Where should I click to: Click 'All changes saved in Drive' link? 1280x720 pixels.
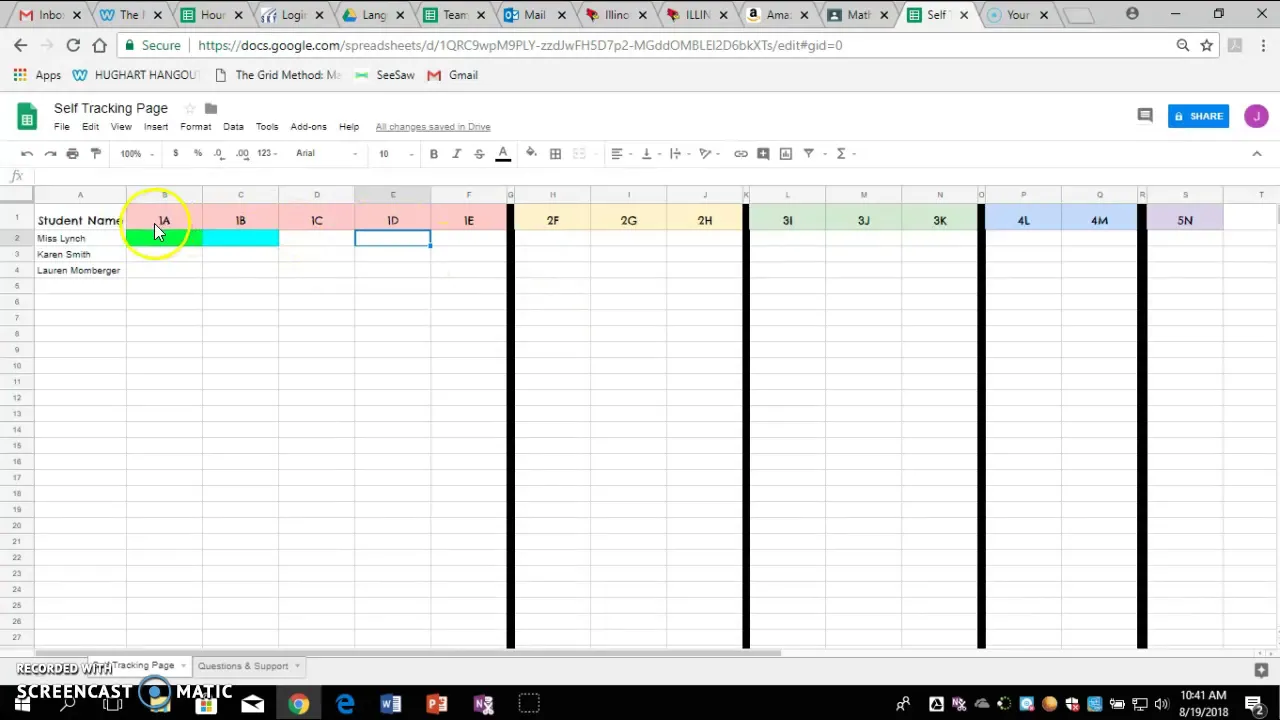coord(433,127)
